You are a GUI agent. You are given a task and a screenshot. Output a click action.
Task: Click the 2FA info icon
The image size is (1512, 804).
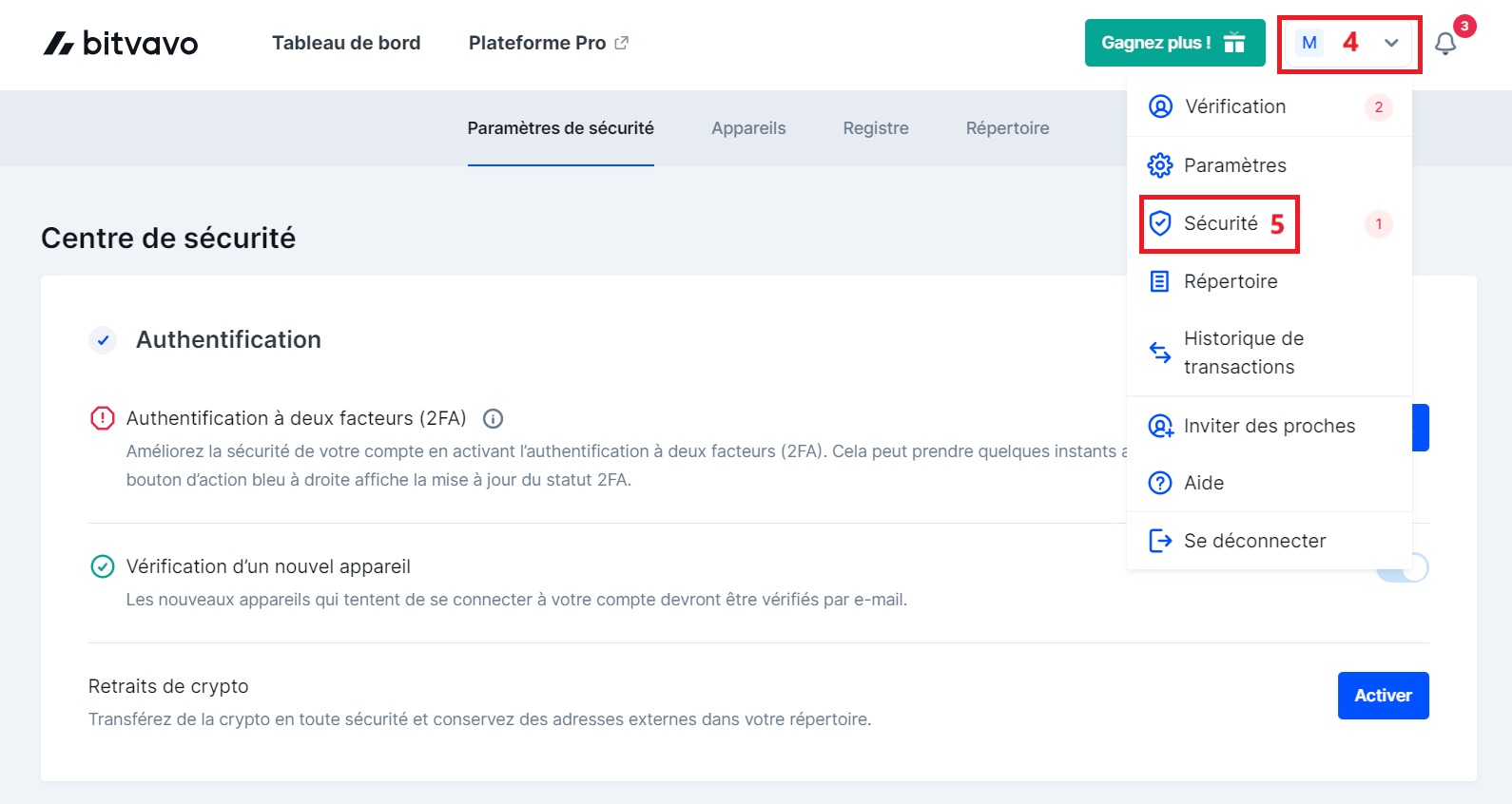click(493, 418)
